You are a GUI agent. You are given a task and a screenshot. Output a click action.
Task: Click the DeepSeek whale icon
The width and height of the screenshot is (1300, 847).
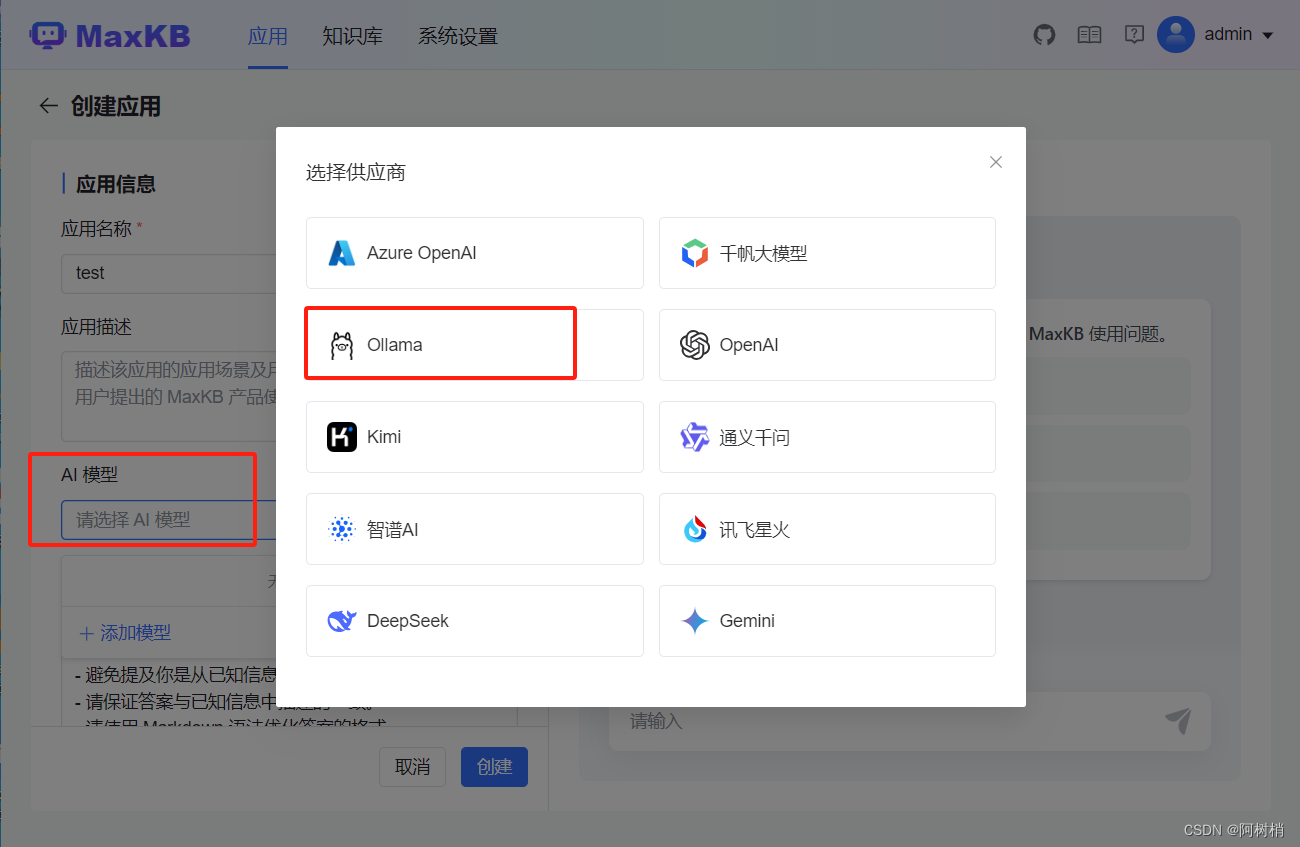click(342, 621)
